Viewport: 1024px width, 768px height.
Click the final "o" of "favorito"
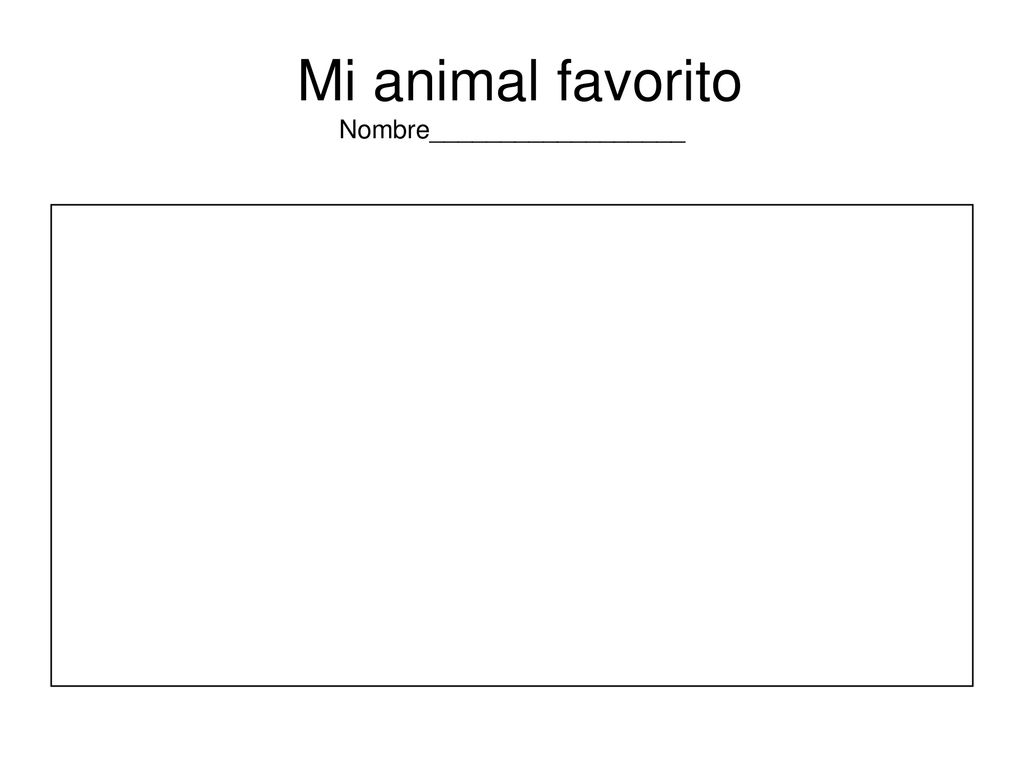click(x=727, y=87)
